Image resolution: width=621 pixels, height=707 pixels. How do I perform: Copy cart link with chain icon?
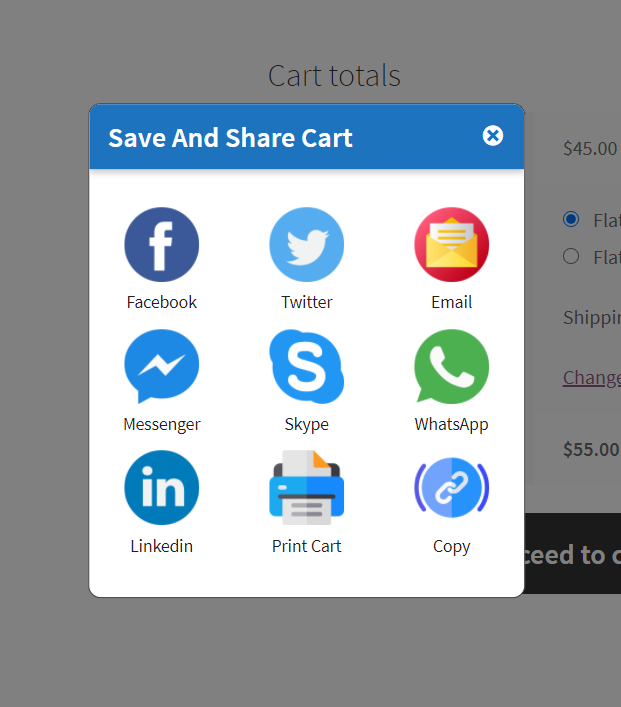click(x=452, y=488)
